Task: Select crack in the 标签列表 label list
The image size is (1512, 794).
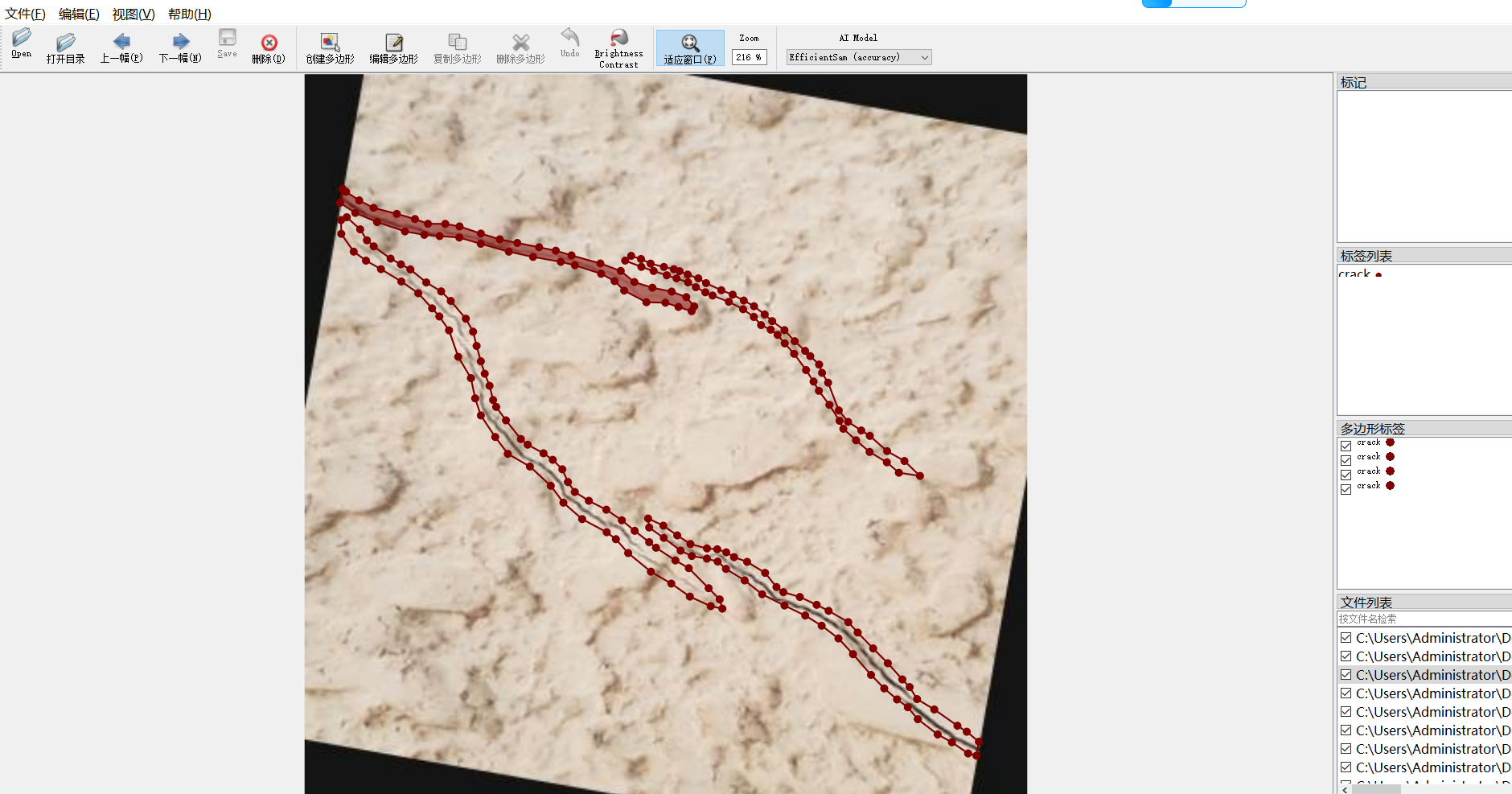Action: pos(1355,274)
